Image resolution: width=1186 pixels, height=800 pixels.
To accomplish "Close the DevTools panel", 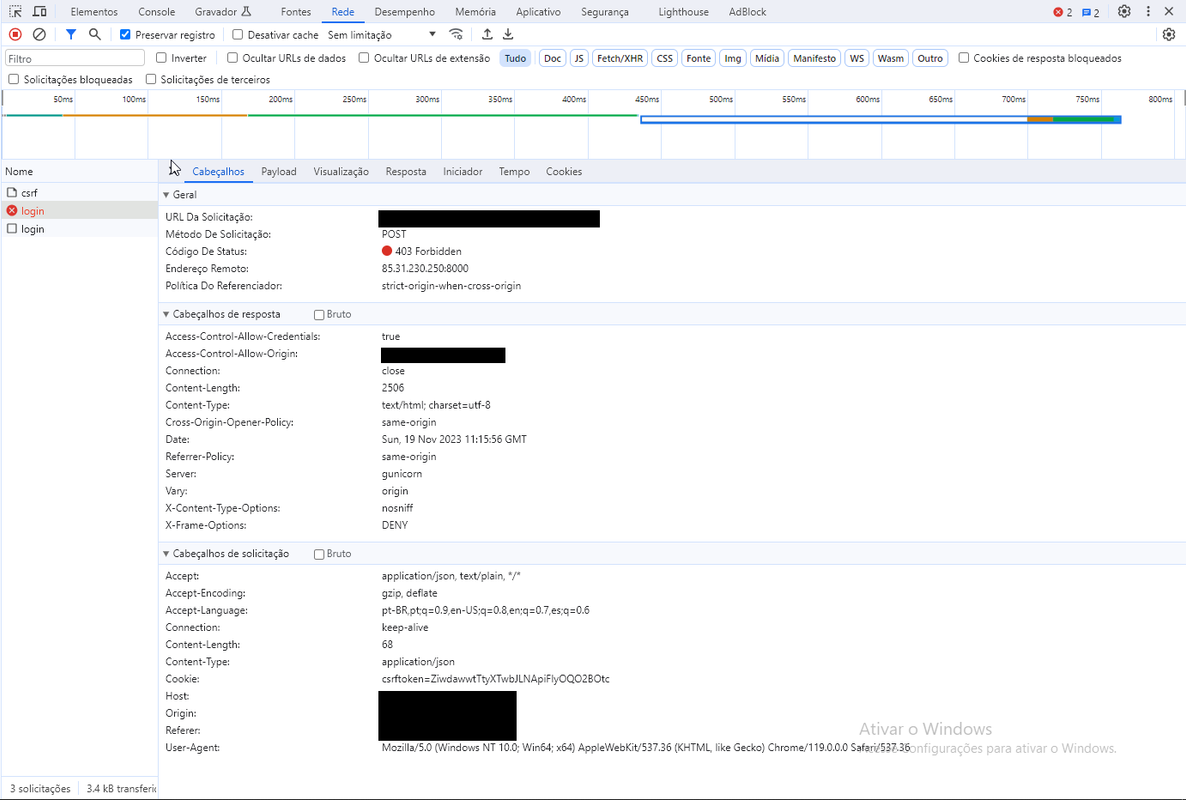I will click(1169, 11).
